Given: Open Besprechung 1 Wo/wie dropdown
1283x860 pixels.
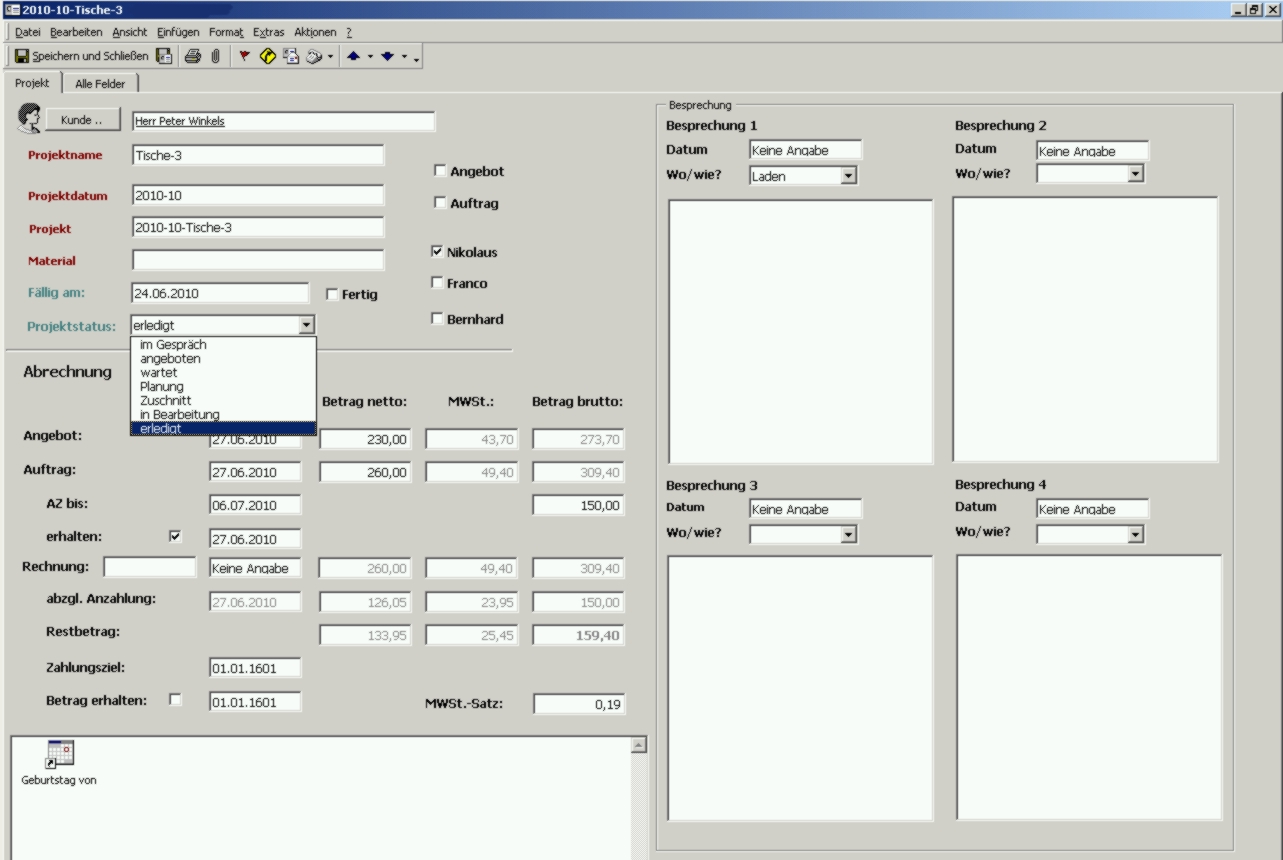Looking at the screenshot, I should click(848, 176).
